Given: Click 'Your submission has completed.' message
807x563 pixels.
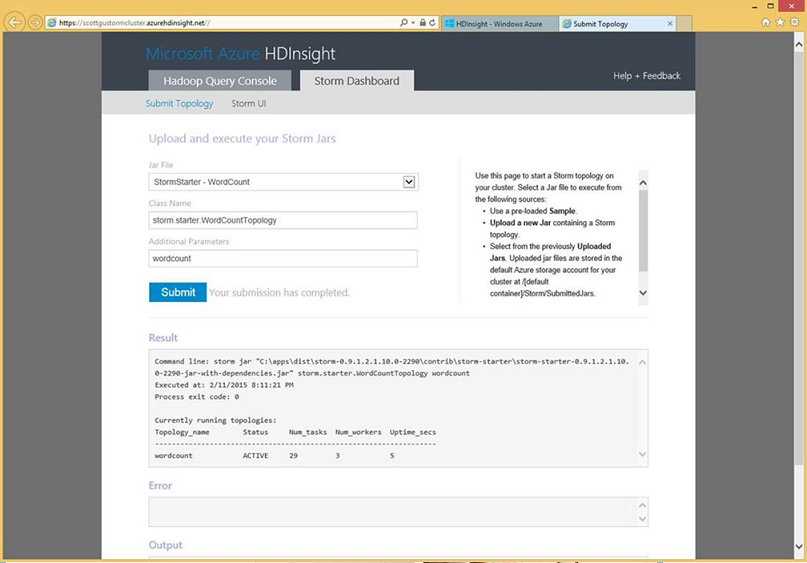Looking at the screenshot, I should click(279, 292).
